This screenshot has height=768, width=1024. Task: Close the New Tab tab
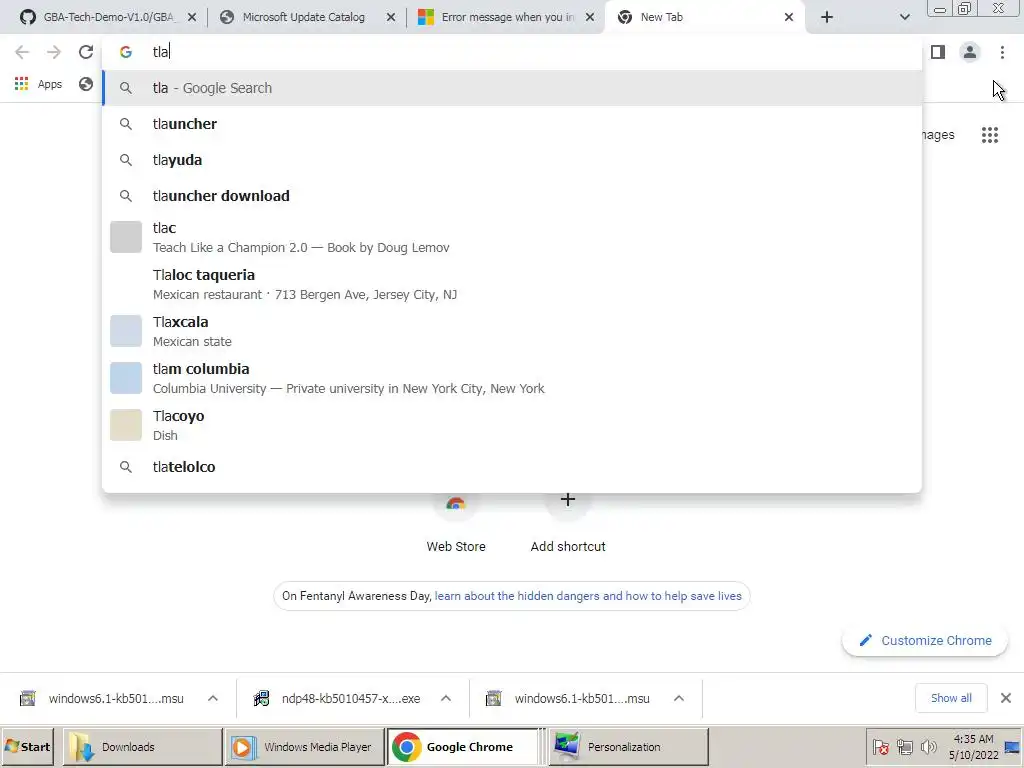pos(789,18)
